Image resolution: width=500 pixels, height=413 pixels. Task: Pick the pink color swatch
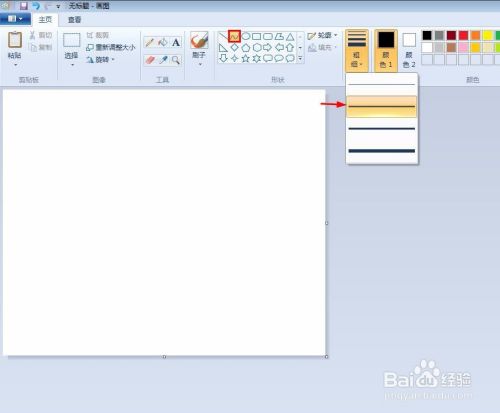tap(464, 47)
